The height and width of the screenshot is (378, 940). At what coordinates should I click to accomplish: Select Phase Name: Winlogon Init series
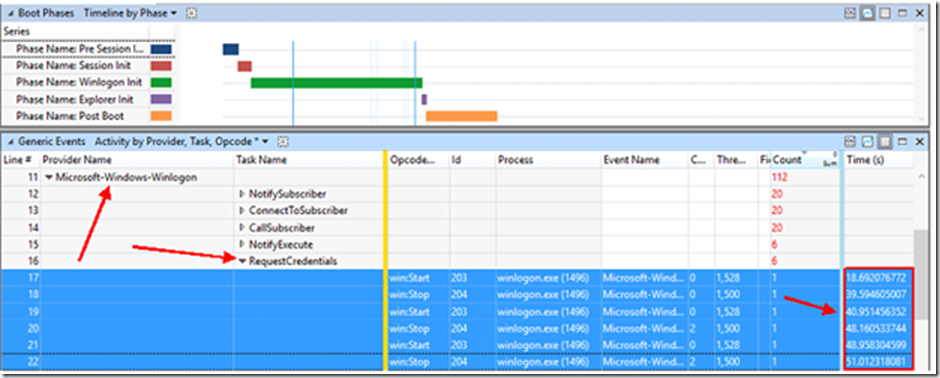coord(79,83)
